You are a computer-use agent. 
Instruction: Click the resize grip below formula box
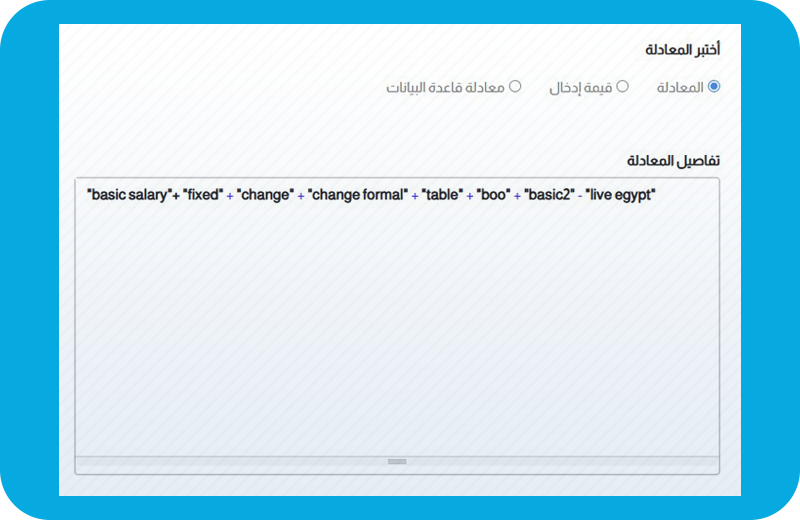[x=397, y=462]
